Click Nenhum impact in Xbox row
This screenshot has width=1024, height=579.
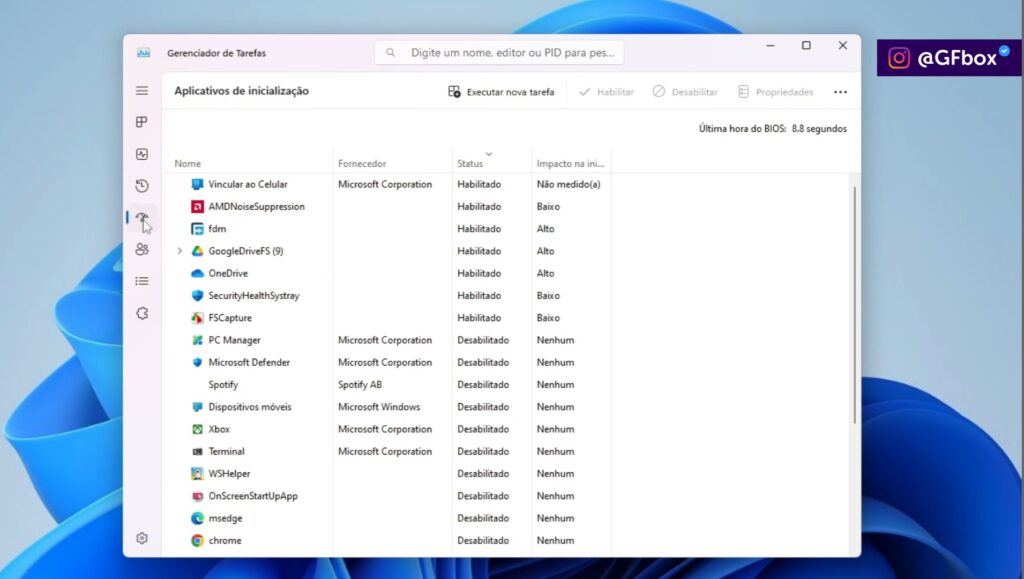tap(555, 429)
